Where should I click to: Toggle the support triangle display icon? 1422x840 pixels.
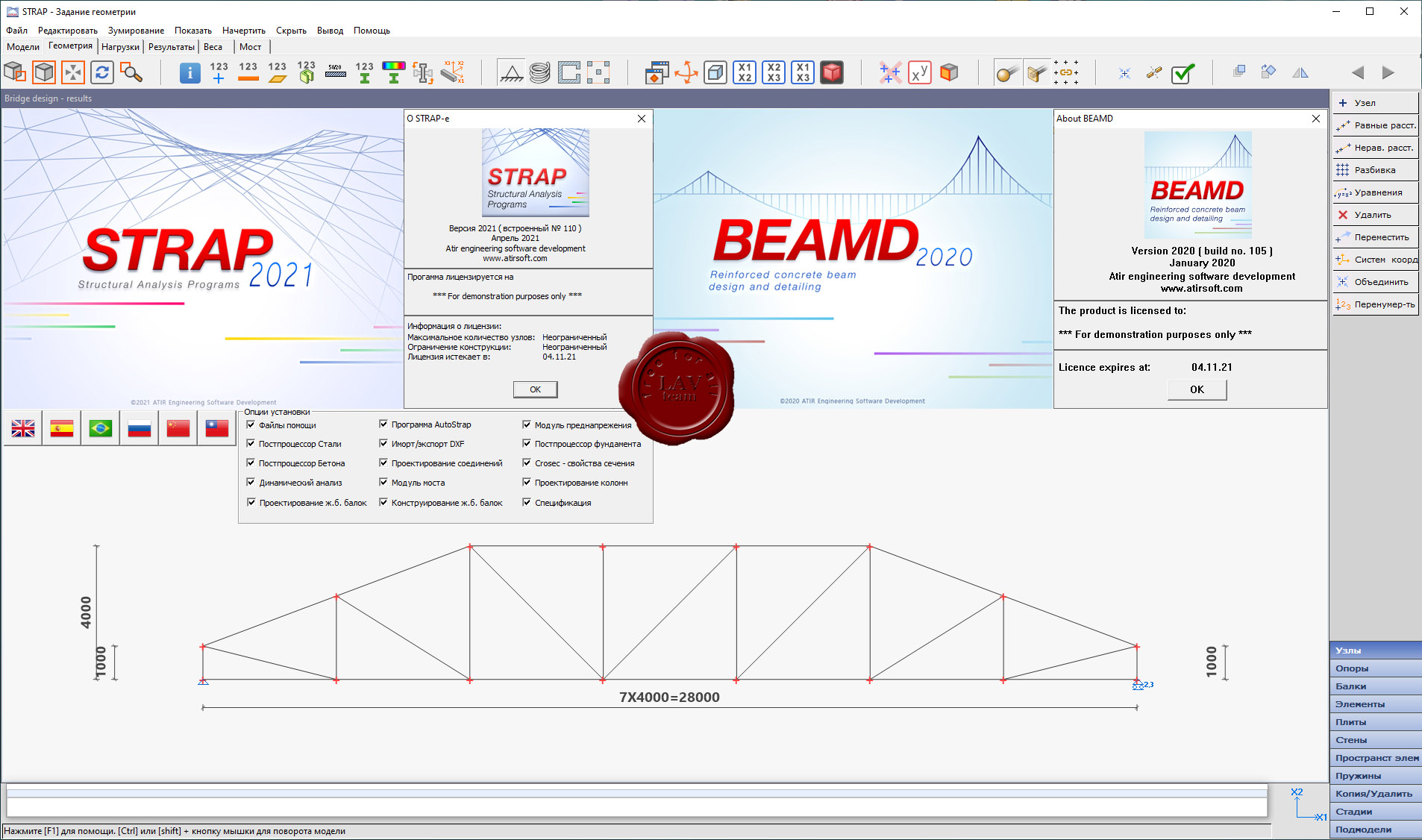pyautogui.click(x=511, y=72)
